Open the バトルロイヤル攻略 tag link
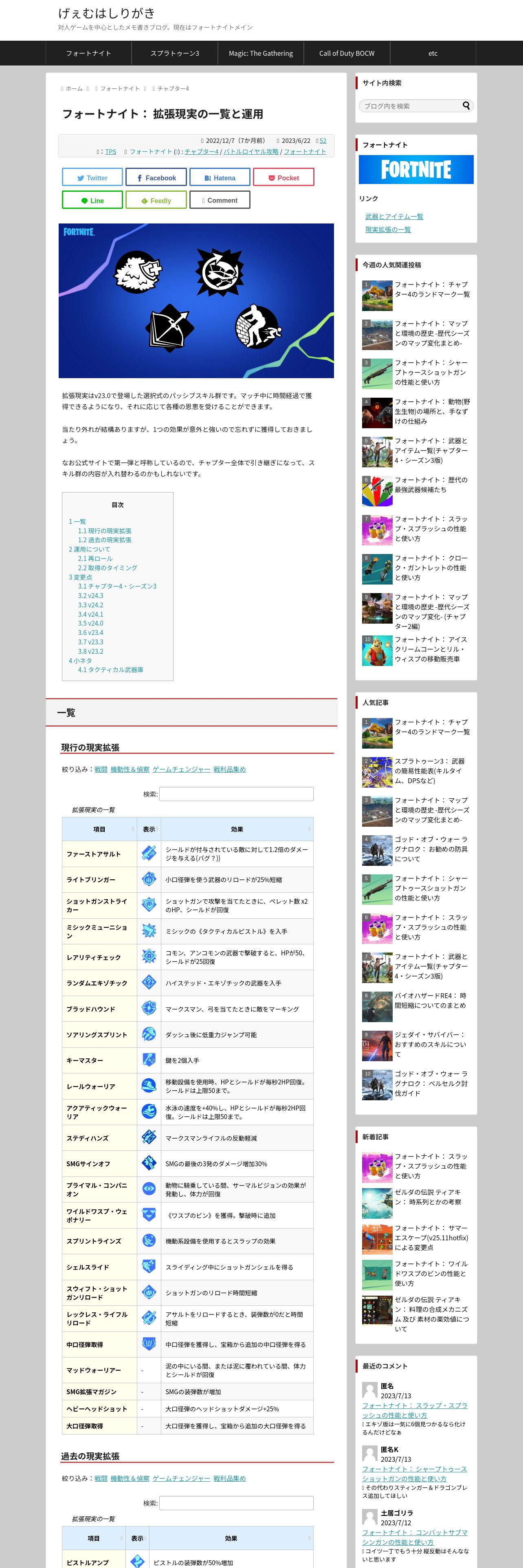The height and width of the screenshot is (1568, 523). pos(251,151)
